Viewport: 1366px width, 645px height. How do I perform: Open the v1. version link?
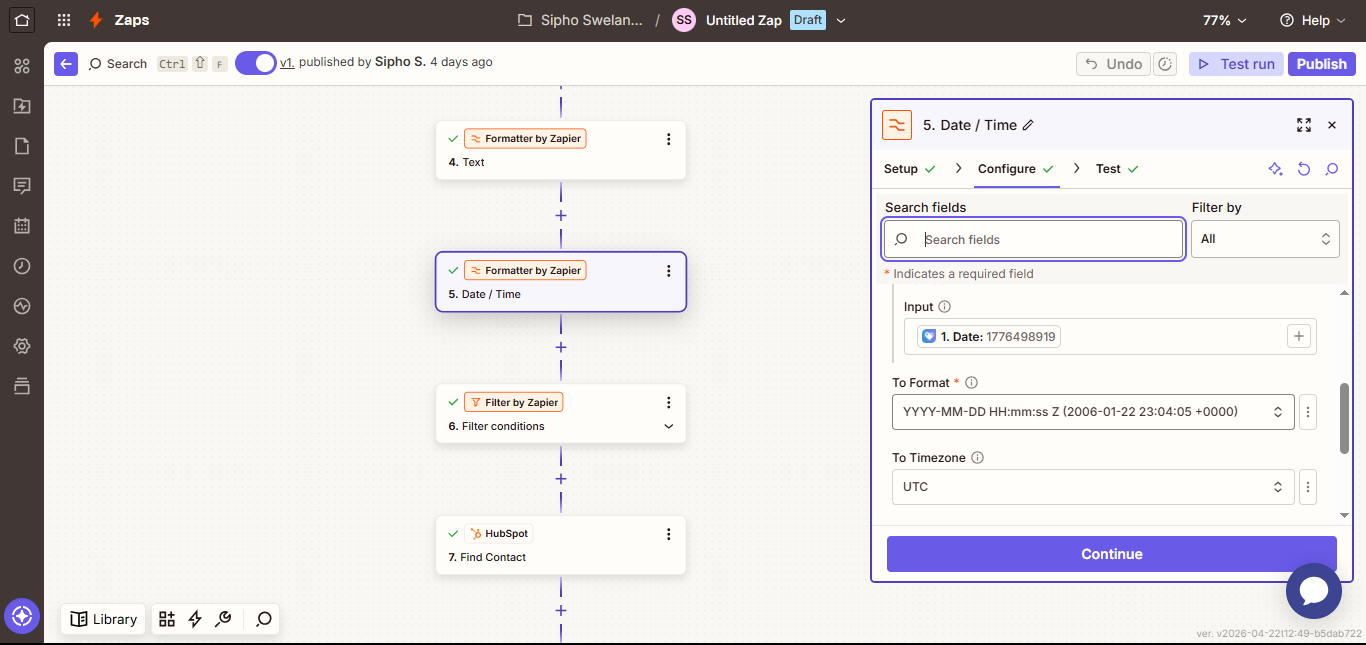tap(287, 62)
